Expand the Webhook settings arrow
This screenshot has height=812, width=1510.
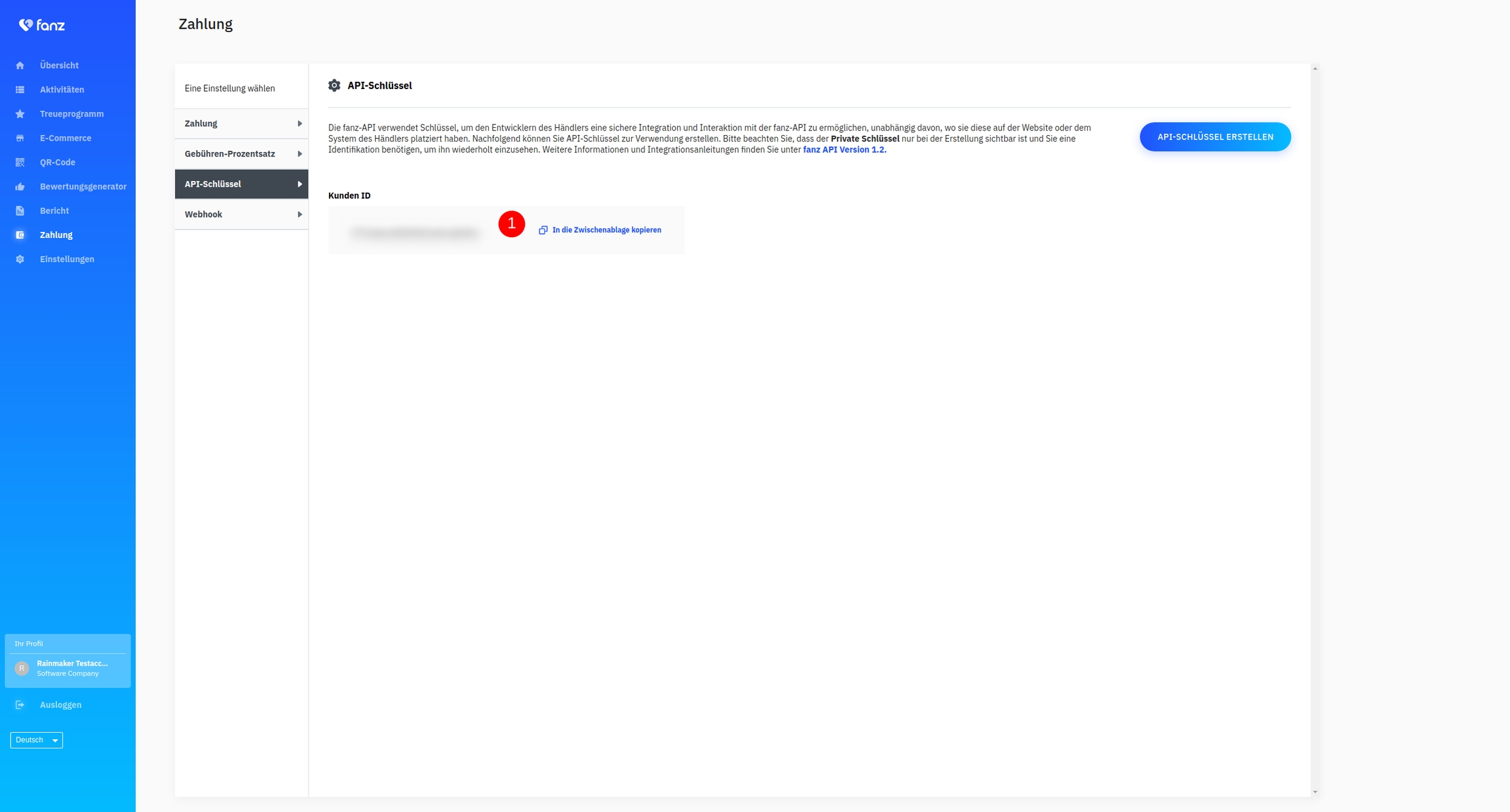300,214
